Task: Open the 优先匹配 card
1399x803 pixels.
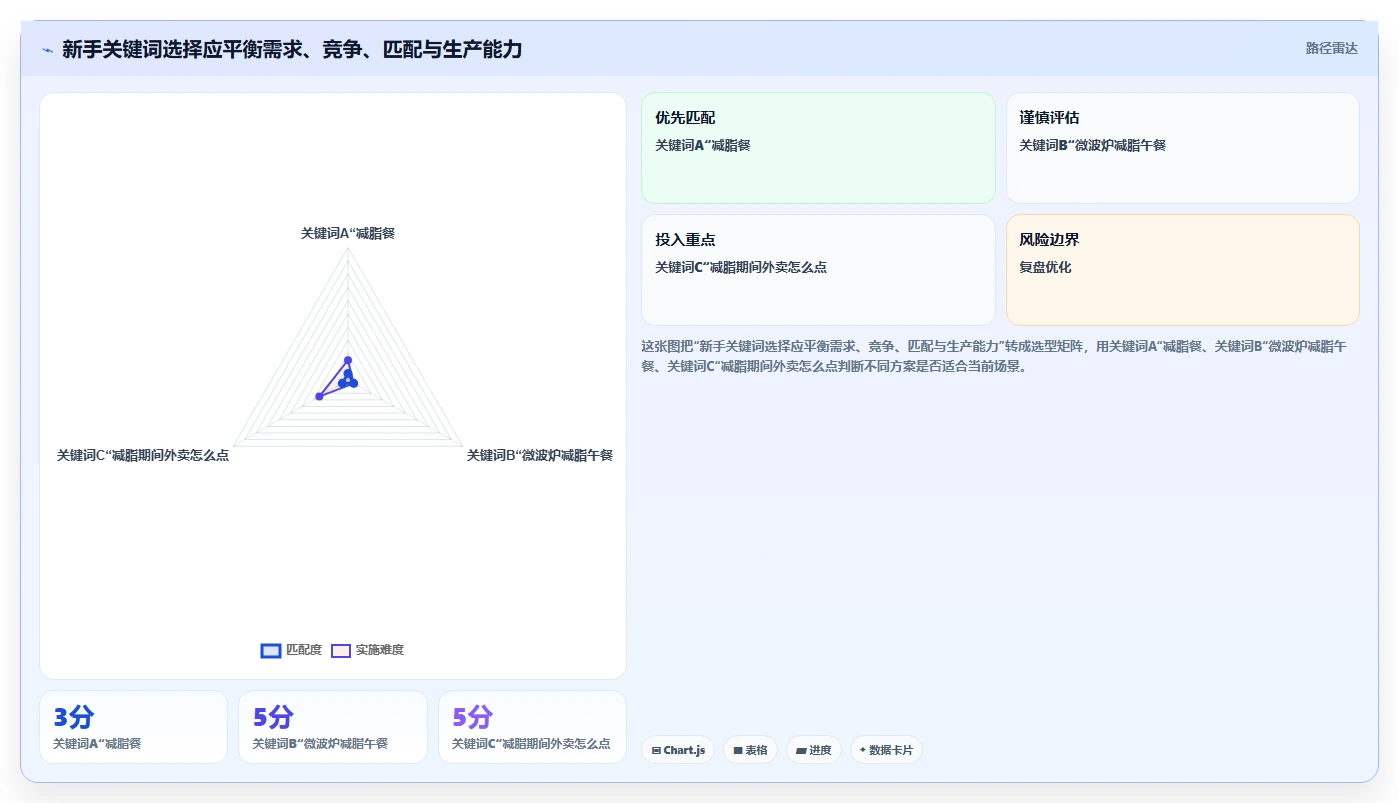Action: click(818, 148)
